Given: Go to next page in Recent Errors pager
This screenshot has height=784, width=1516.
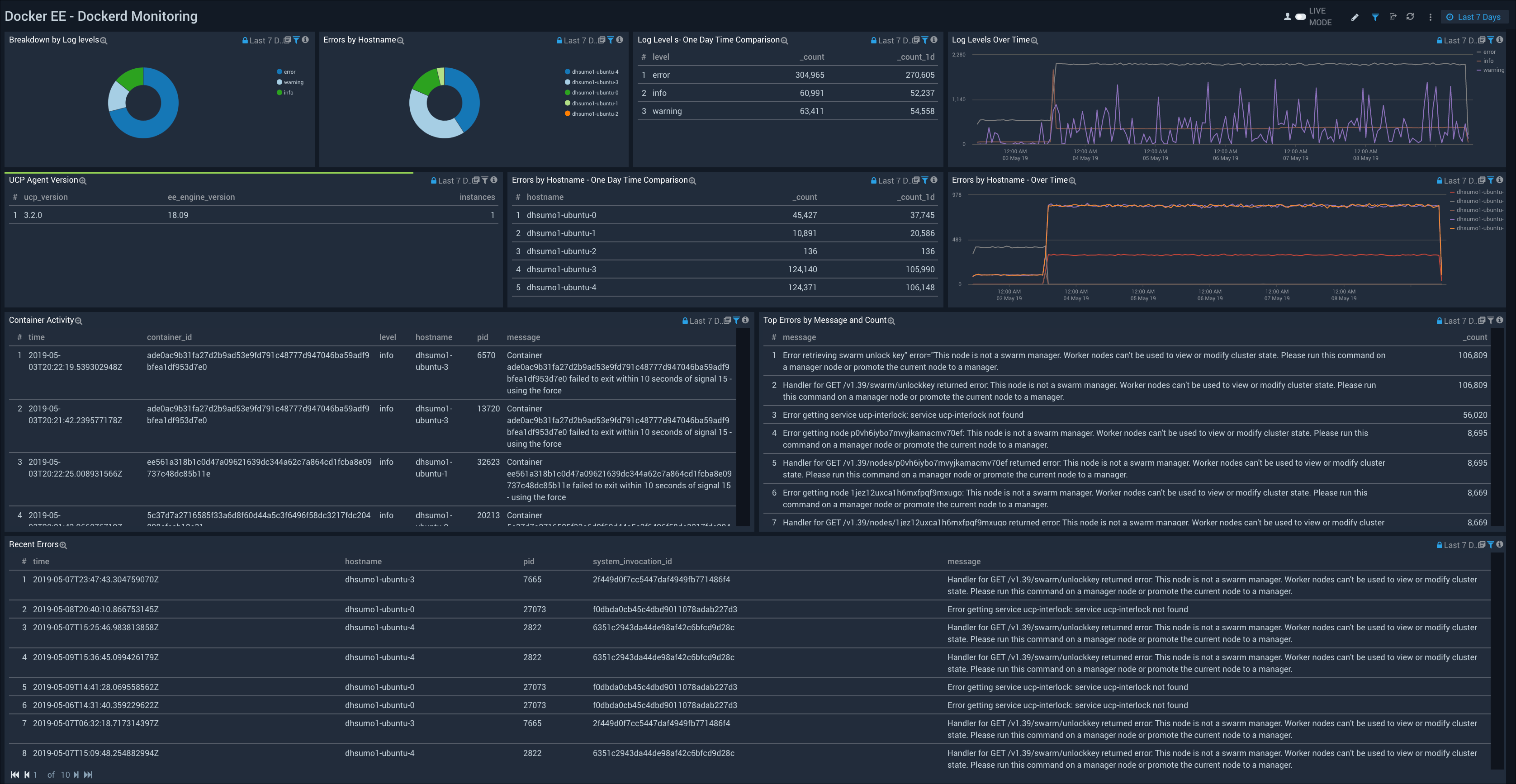Looking at the screenshot, I should tap(76, 775).
